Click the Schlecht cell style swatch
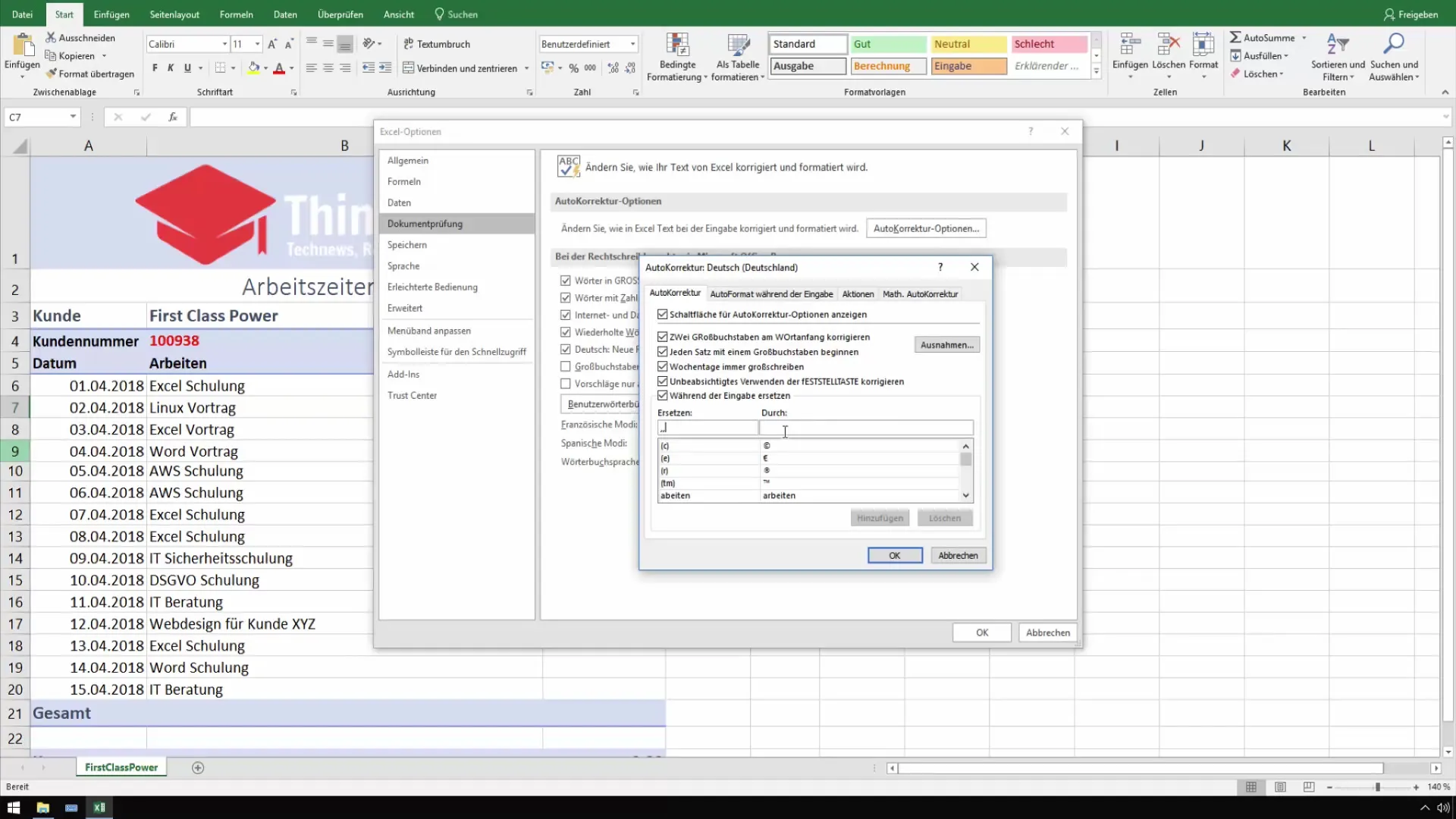Viewport: 1456px width, 819px height. (1049, 44)
